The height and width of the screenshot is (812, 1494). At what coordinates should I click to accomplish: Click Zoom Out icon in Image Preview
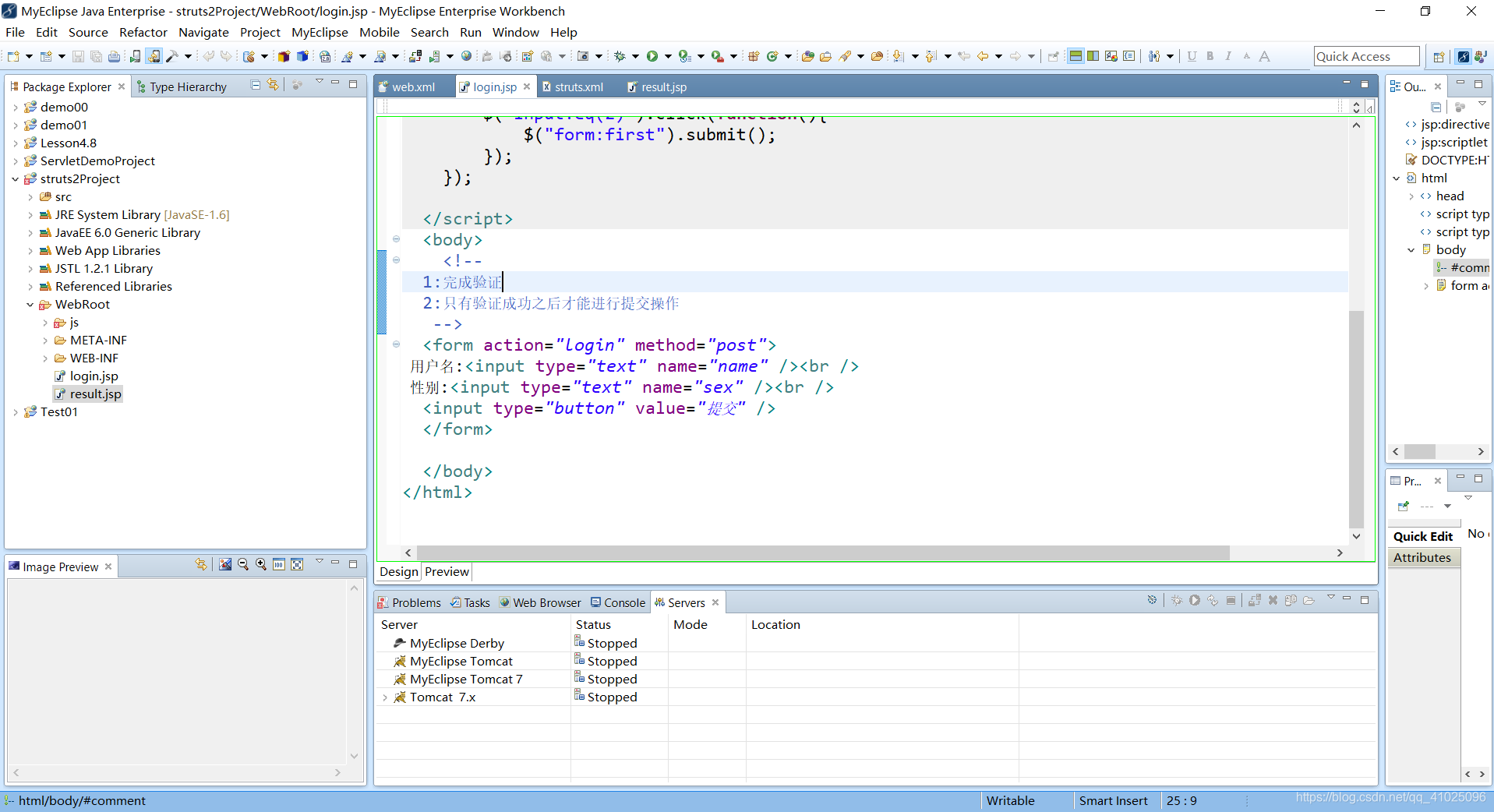pyautogui.click(x=243, y=564)
